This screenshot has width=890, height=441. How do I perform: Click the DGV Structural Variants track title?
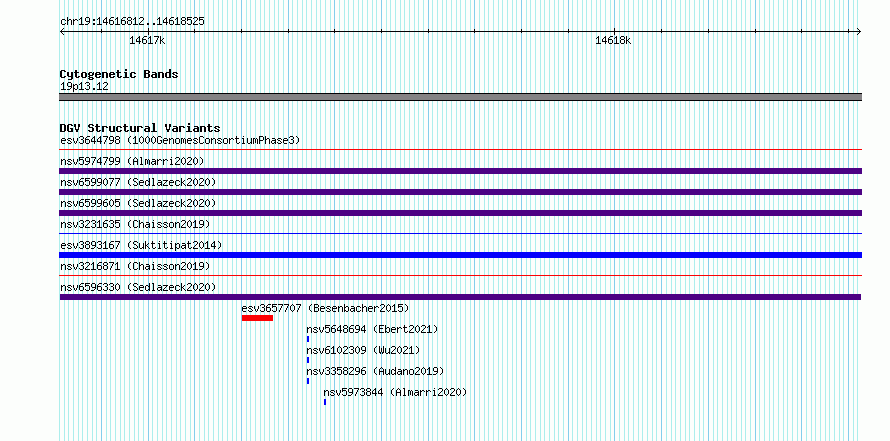(x=140, y=128)
